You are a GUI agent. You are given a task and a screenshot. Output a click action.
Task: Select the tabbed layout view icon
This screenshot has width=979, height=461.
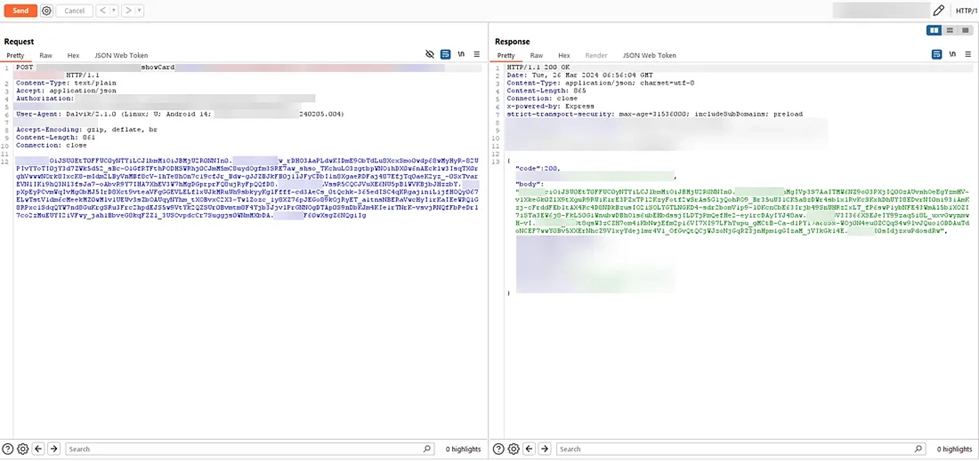pos(964,30)
